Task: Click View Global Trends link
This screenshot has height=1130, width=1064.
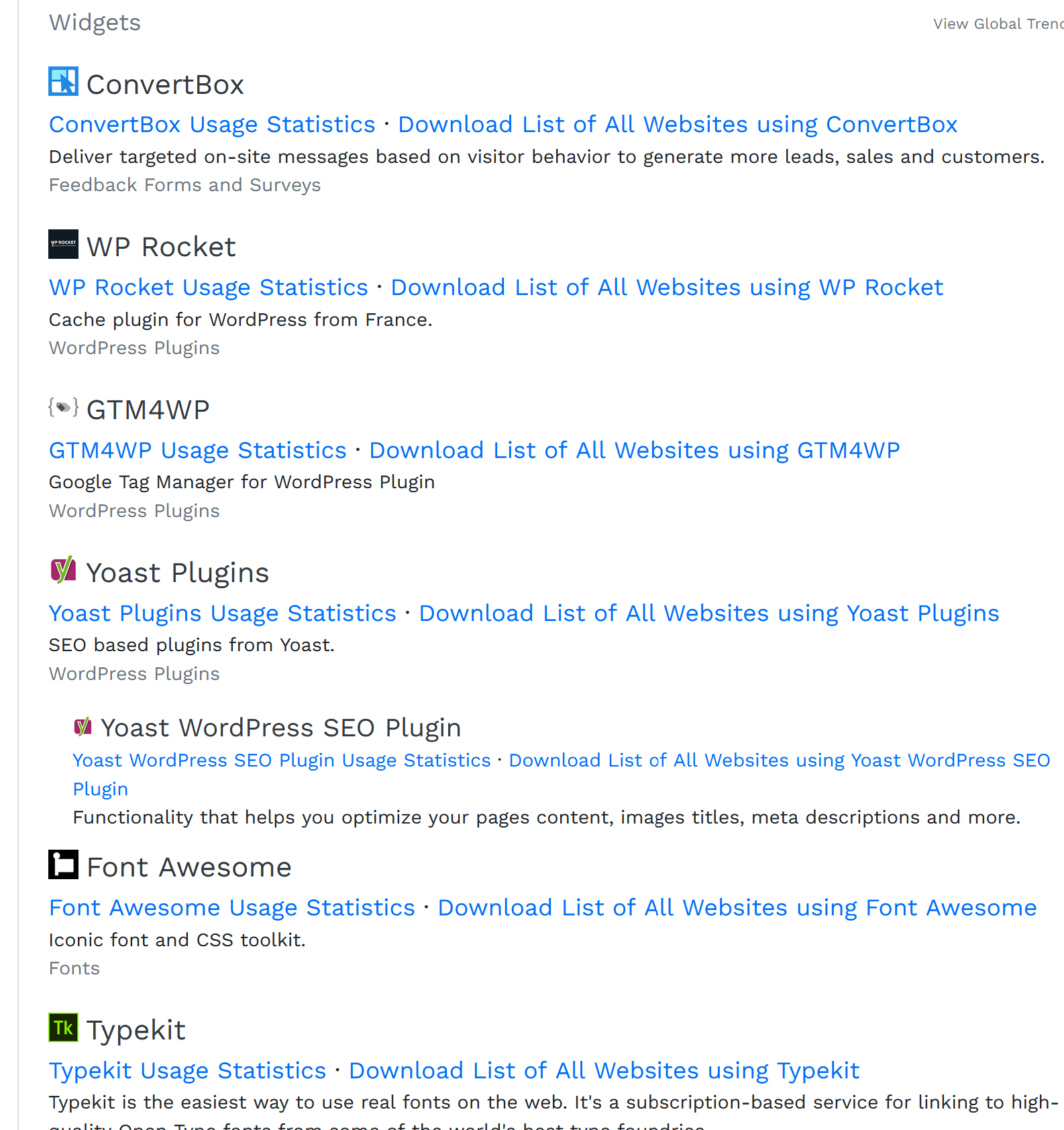Action: pyautogui.click(x=998, y=24)
